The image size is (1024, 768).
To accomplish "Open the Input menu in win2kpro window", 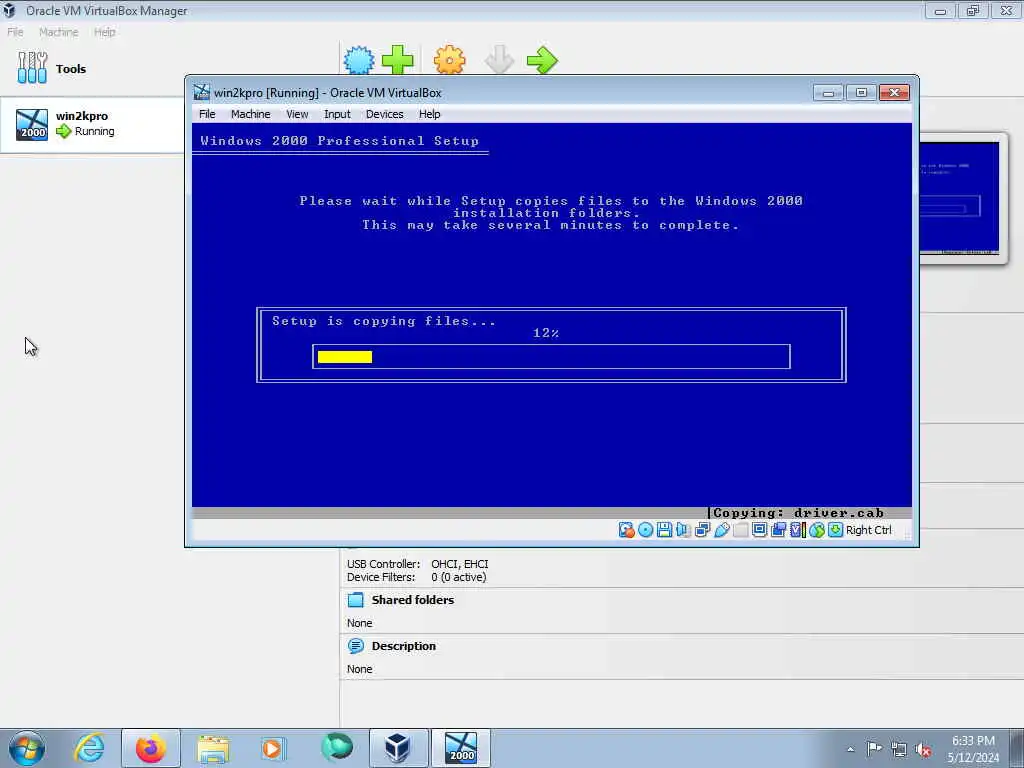I will [337, 114].
